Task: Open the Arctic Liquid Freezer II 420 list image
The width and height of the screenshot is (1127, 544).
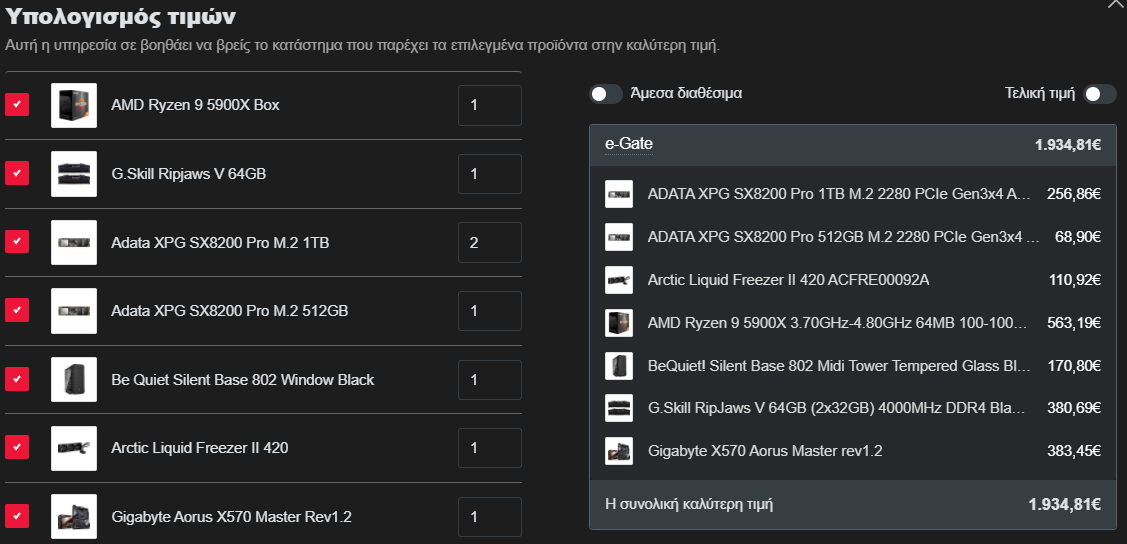Action: coord(74,448)
